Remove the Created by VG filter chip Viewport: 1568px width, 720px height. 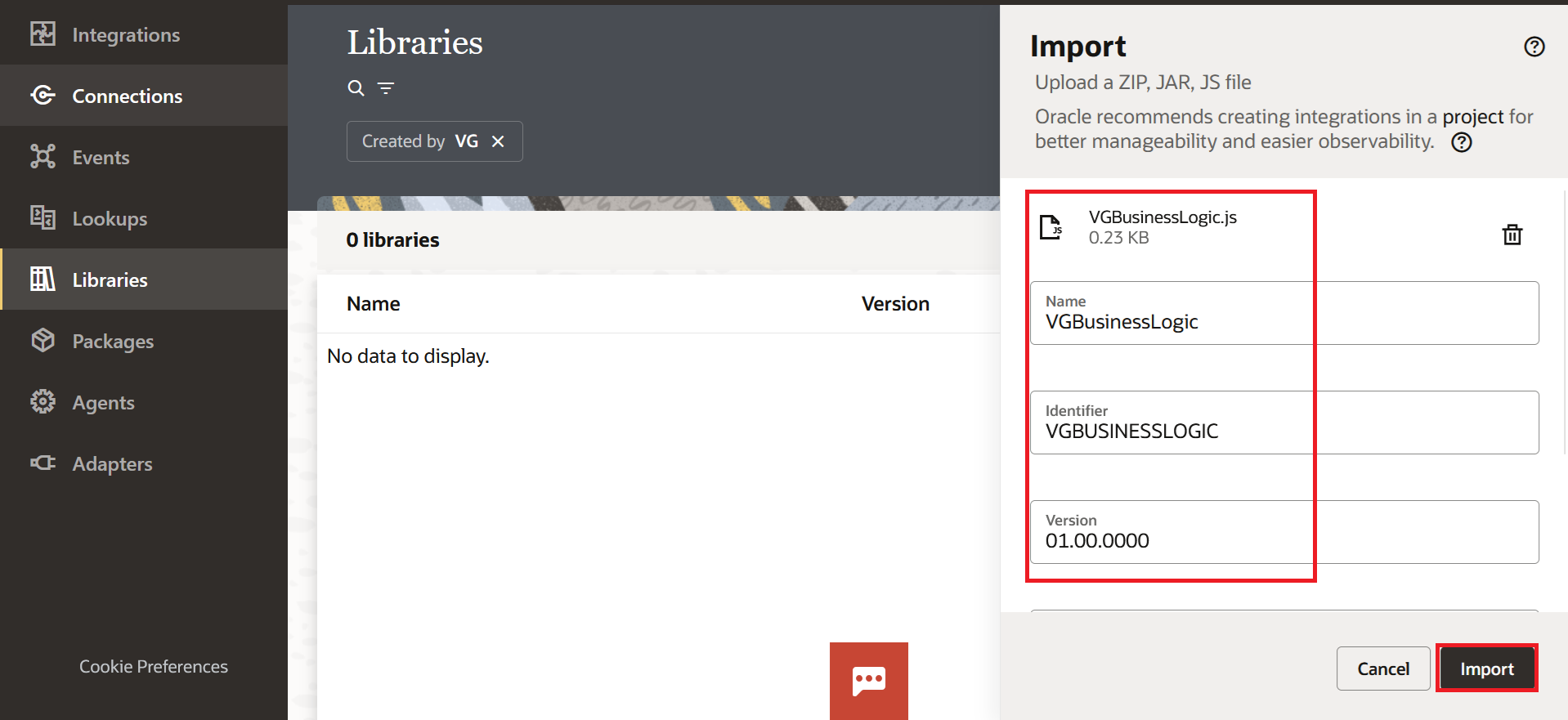pyautogui.click(x=498, y=141)
